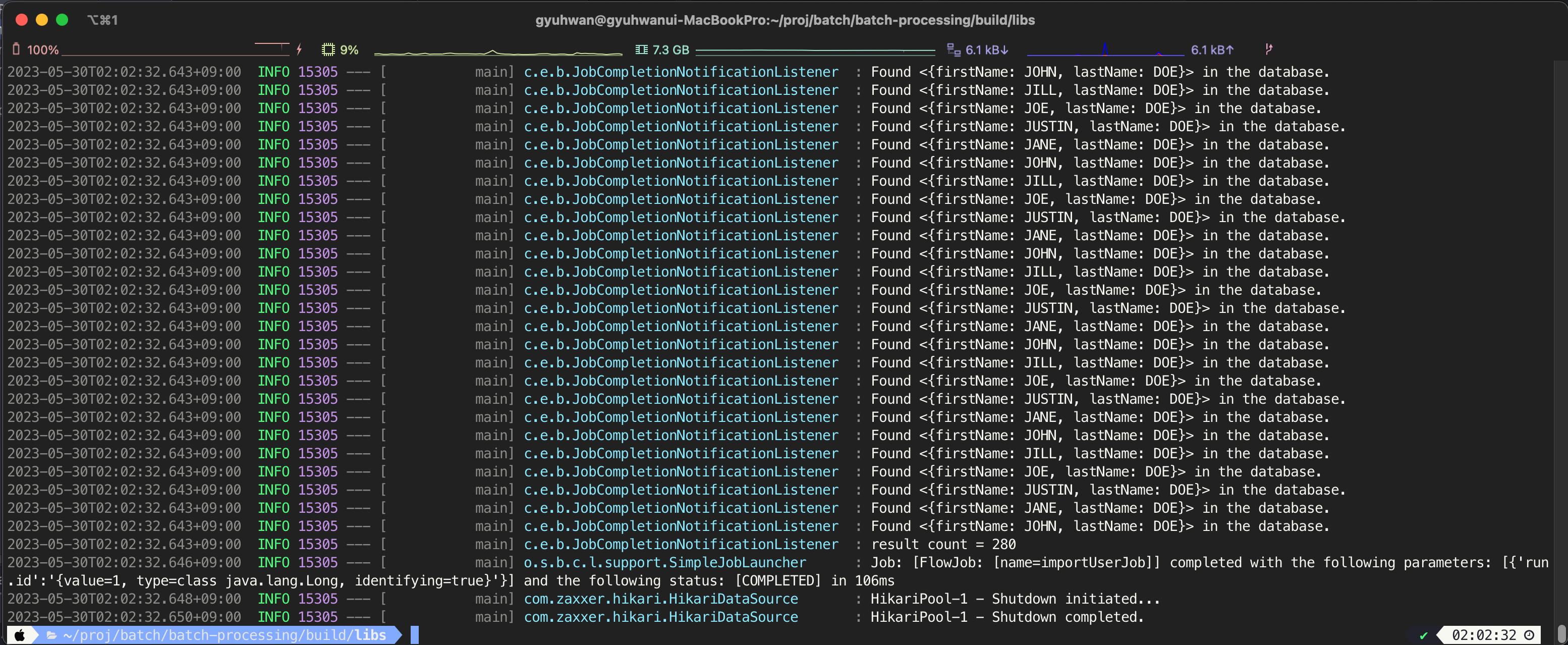
Task: Click the CPU chip icon
Action: click(329, 49)
